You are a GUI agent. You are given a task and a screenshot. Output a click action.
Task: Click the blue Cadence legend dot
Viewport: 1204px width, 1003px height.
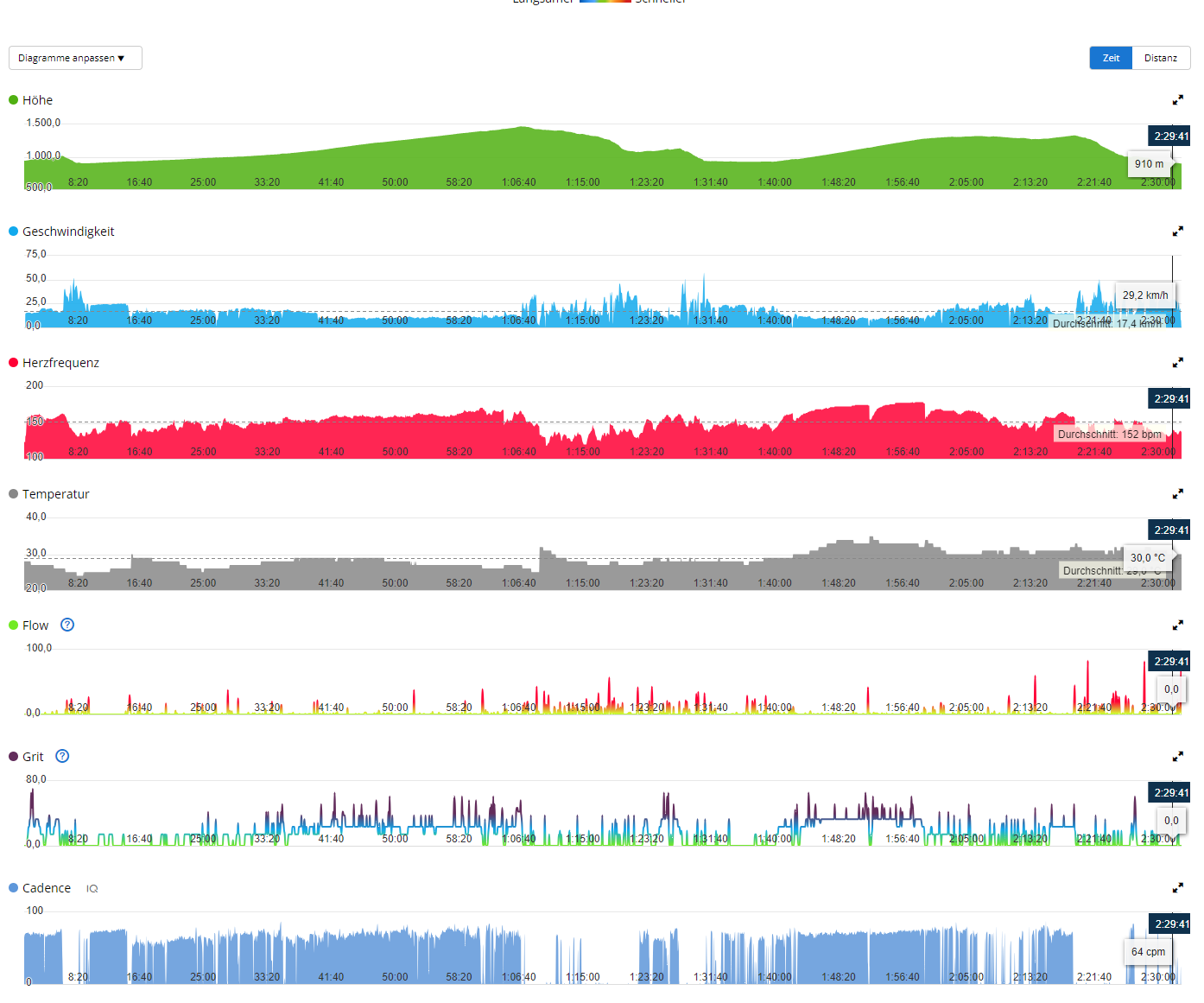[13, 888]
